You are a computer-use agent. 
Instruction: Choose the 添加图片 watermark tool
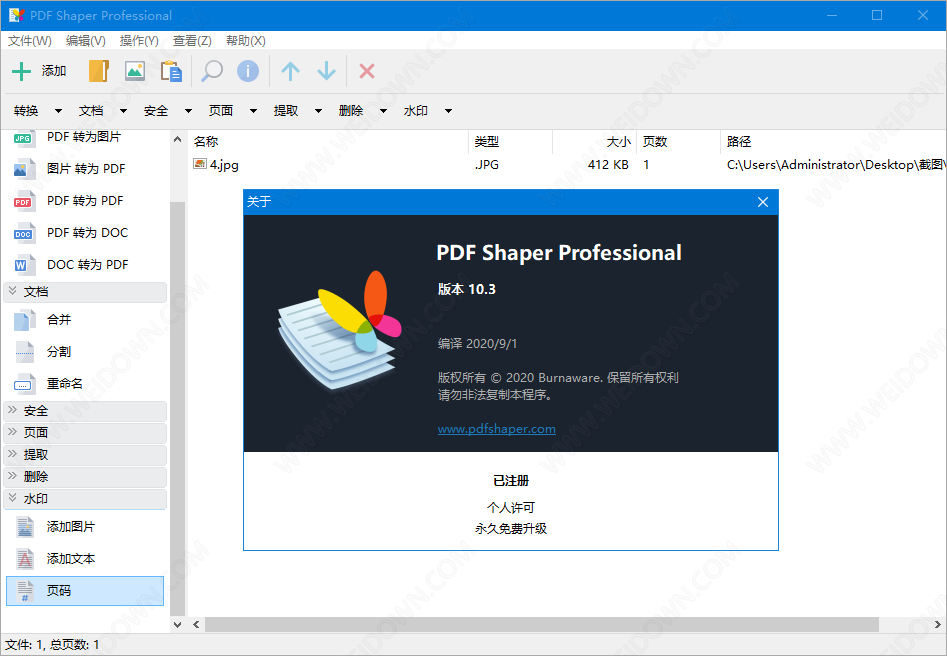click(x=85, y=527)
